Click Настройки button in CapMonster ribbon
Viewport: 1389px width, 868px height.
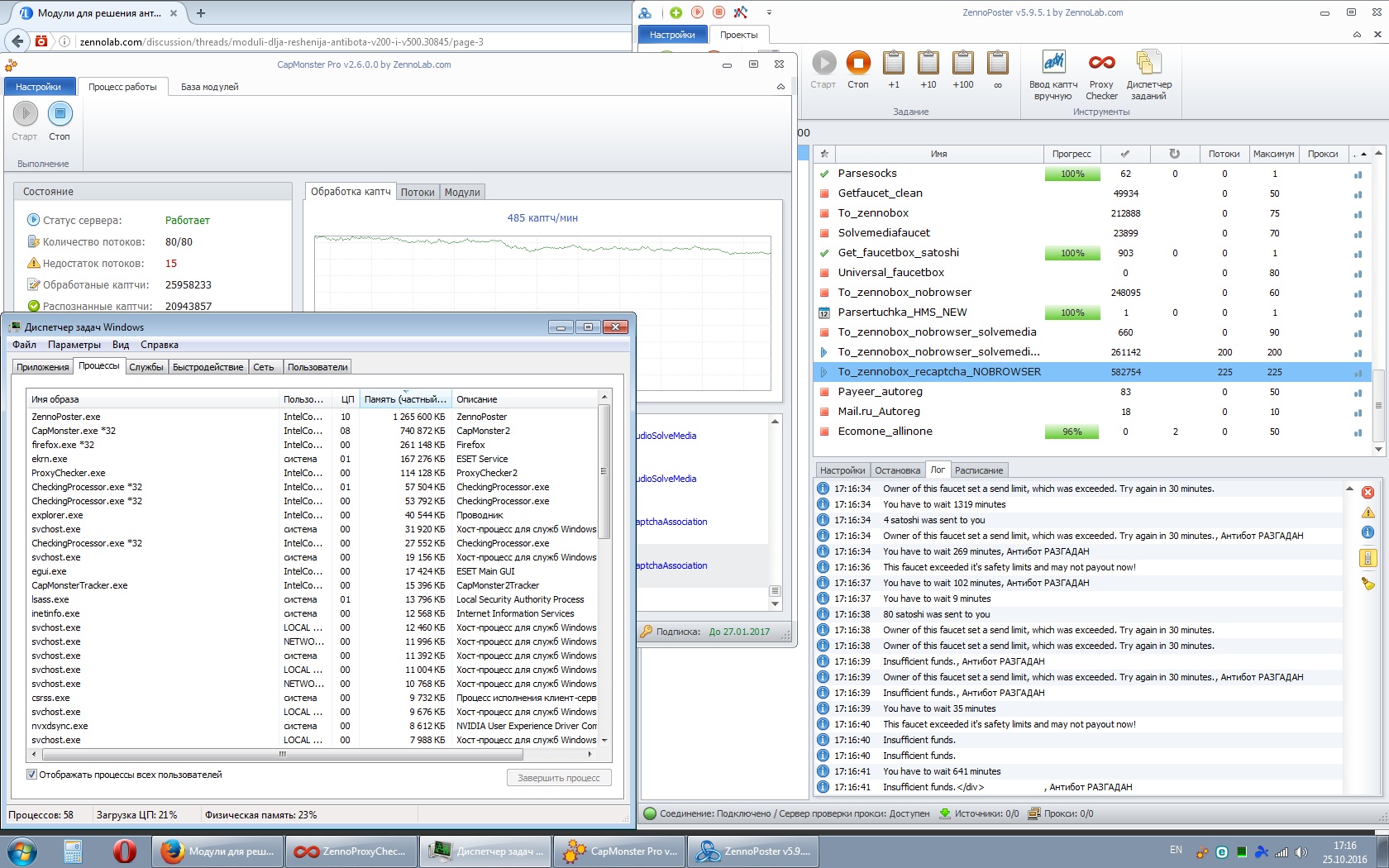coord(38,87)
